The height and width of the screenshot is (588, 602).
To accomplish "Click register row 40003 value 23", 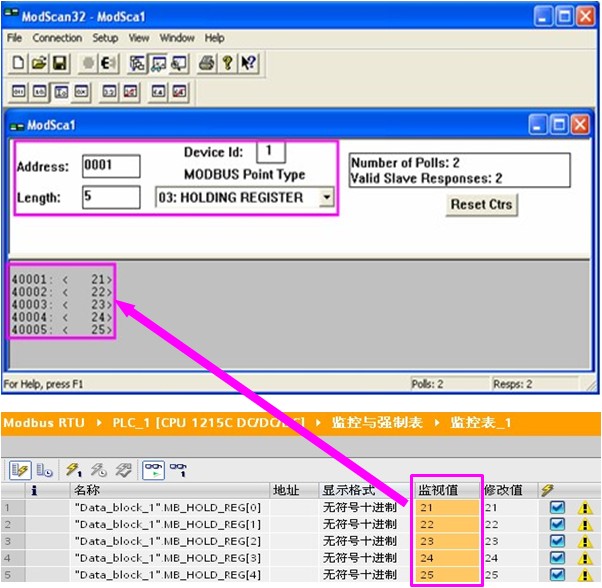I will 61,304.
